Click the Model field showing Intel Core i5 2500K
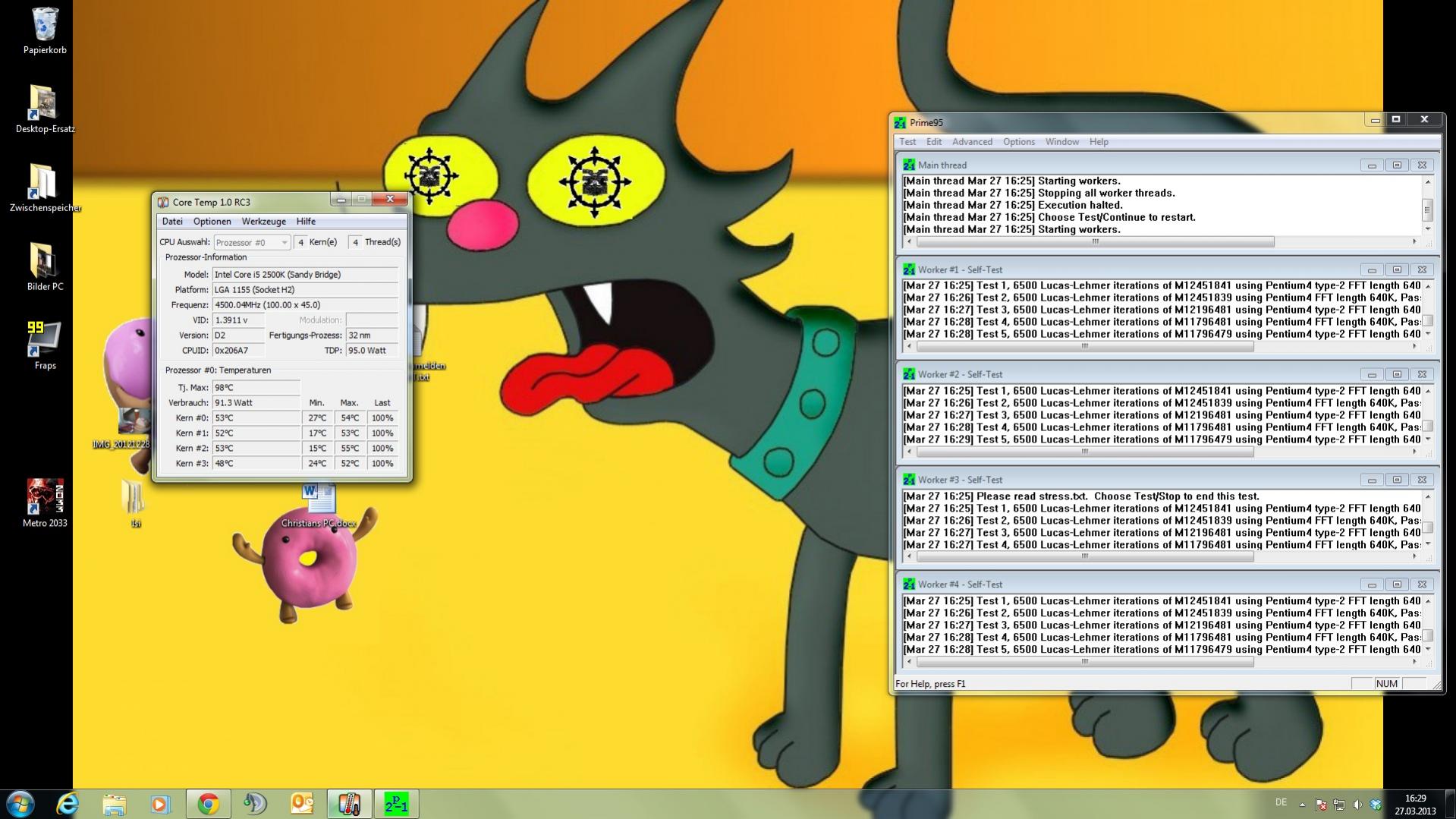Image resolution: width=1456 pixels, height=819 pixels. pos(305,275)
